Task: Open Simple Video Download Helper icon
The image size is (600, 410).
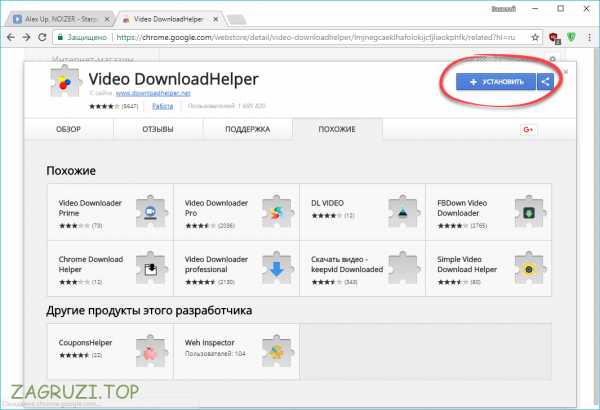Action: [x=530, y=268]
